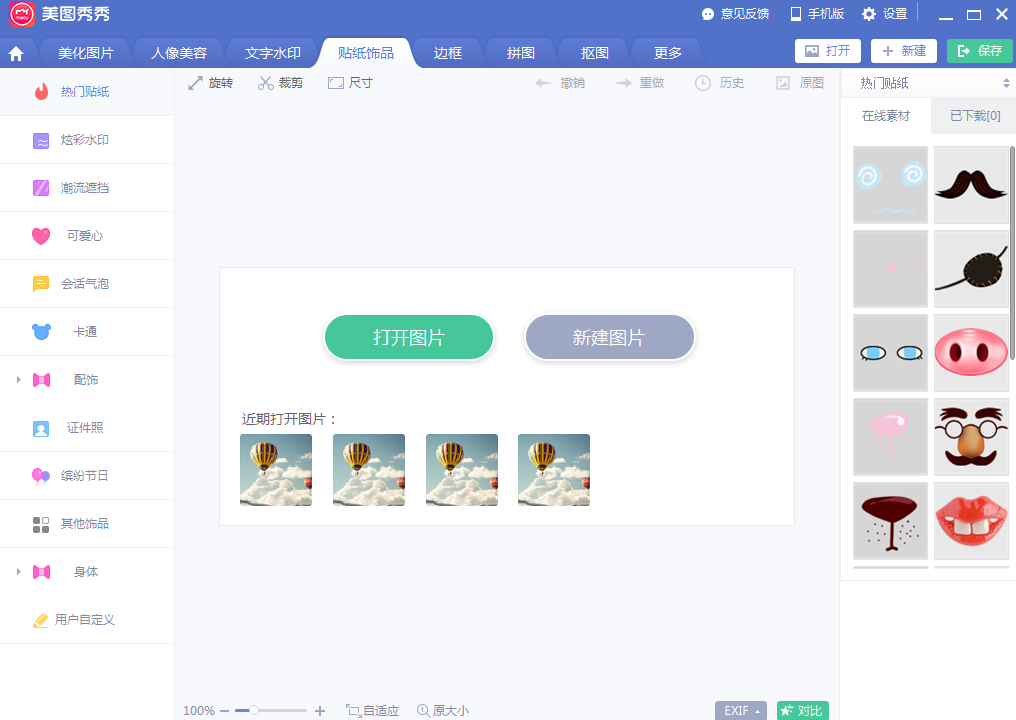Pick the eye patch sticker

point(971,269)
